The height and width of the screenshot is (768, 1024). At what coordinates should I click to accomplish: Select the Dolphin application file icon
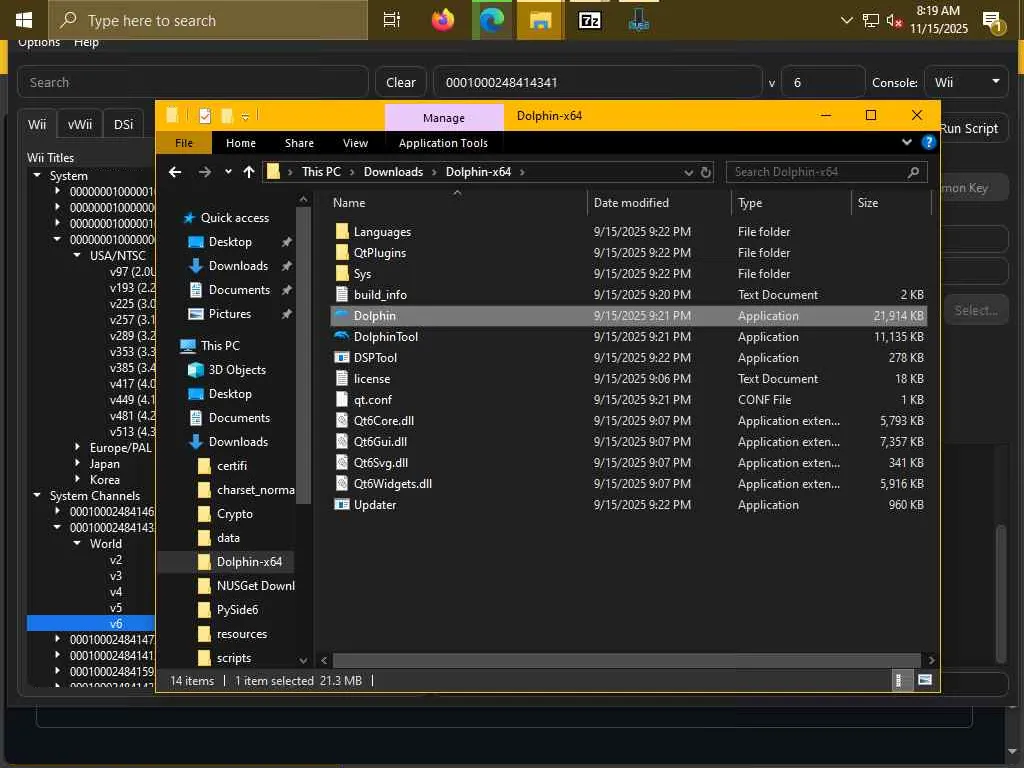(342, 316)
